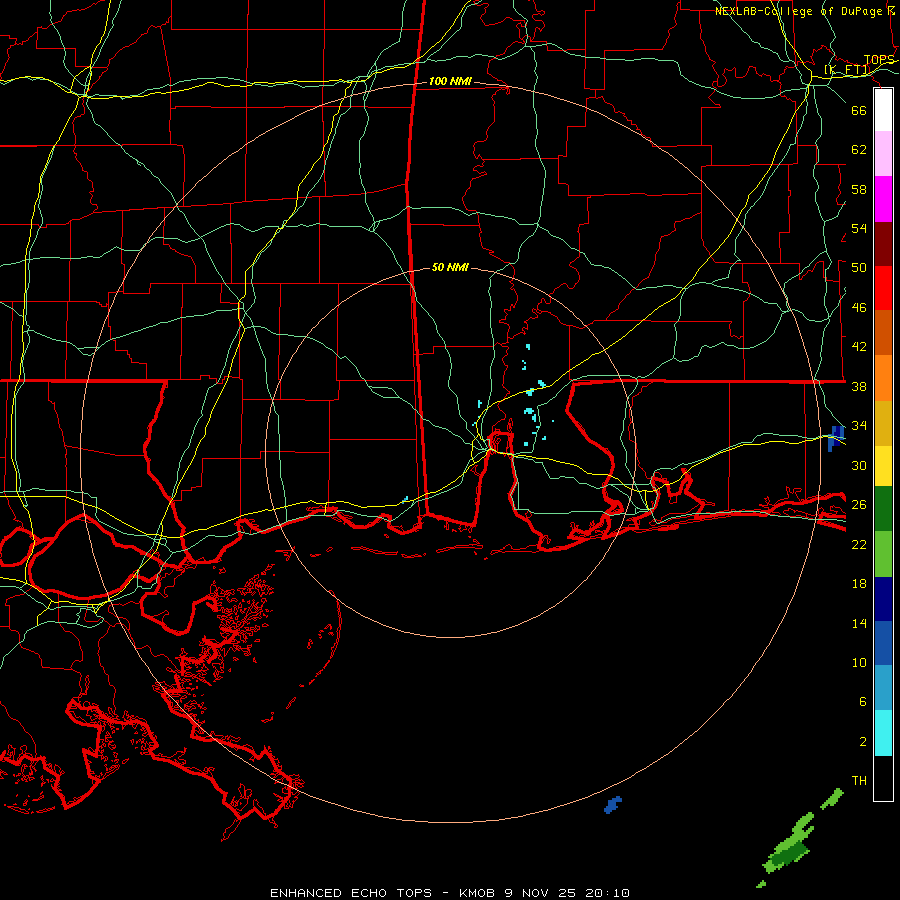Select the bright orange legend swatch
Screen dimensions: 900x900
click(883, 378)
